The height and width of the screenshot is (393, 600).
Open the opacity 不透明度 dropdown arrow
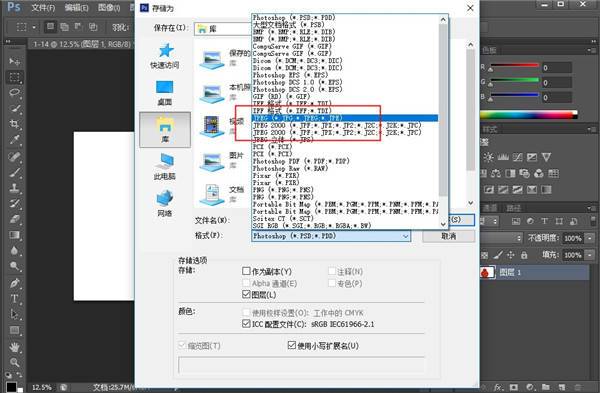coord(590,238)
